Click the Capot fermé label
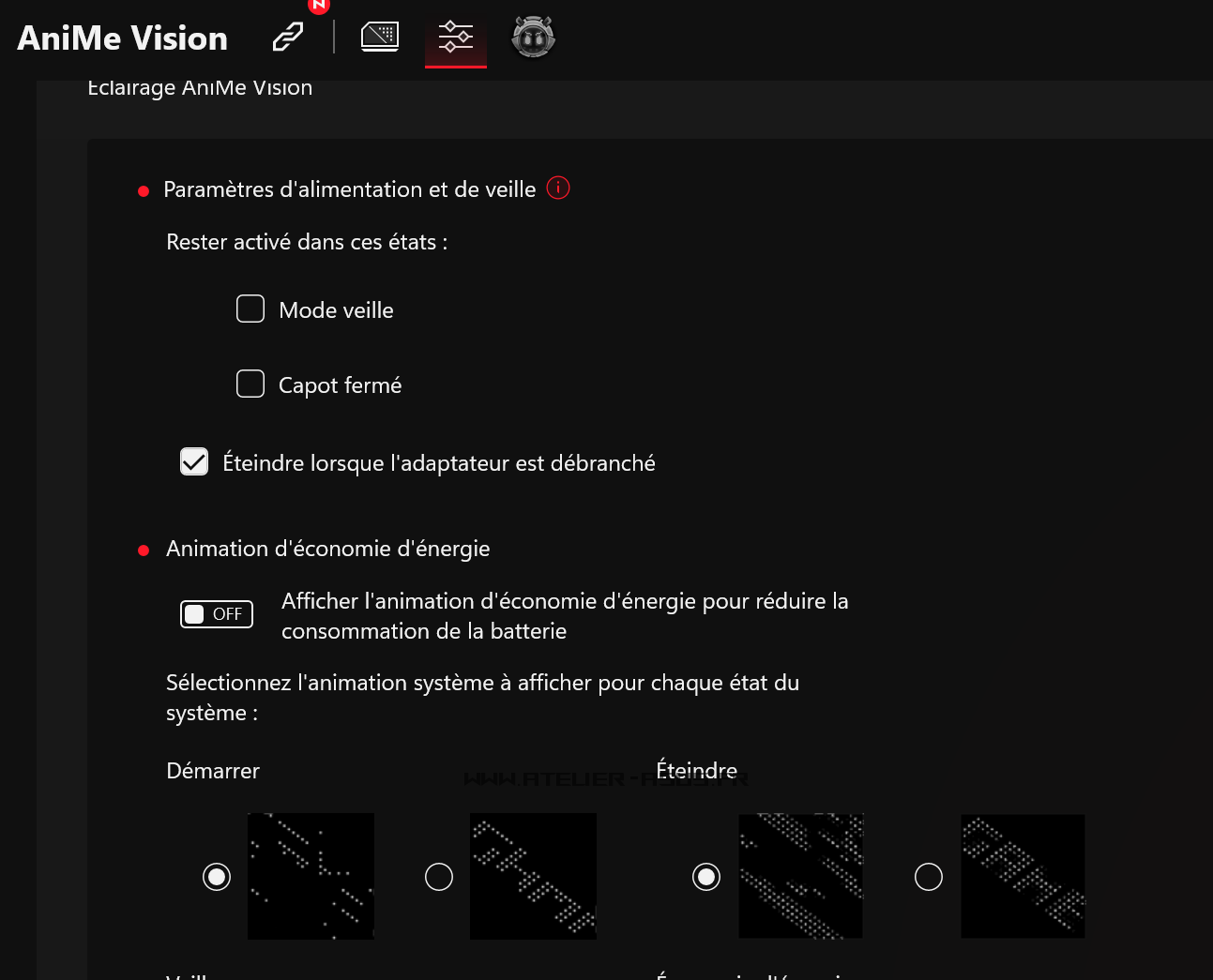Viewport: 1213px width, 980px height. pos(340,385)
